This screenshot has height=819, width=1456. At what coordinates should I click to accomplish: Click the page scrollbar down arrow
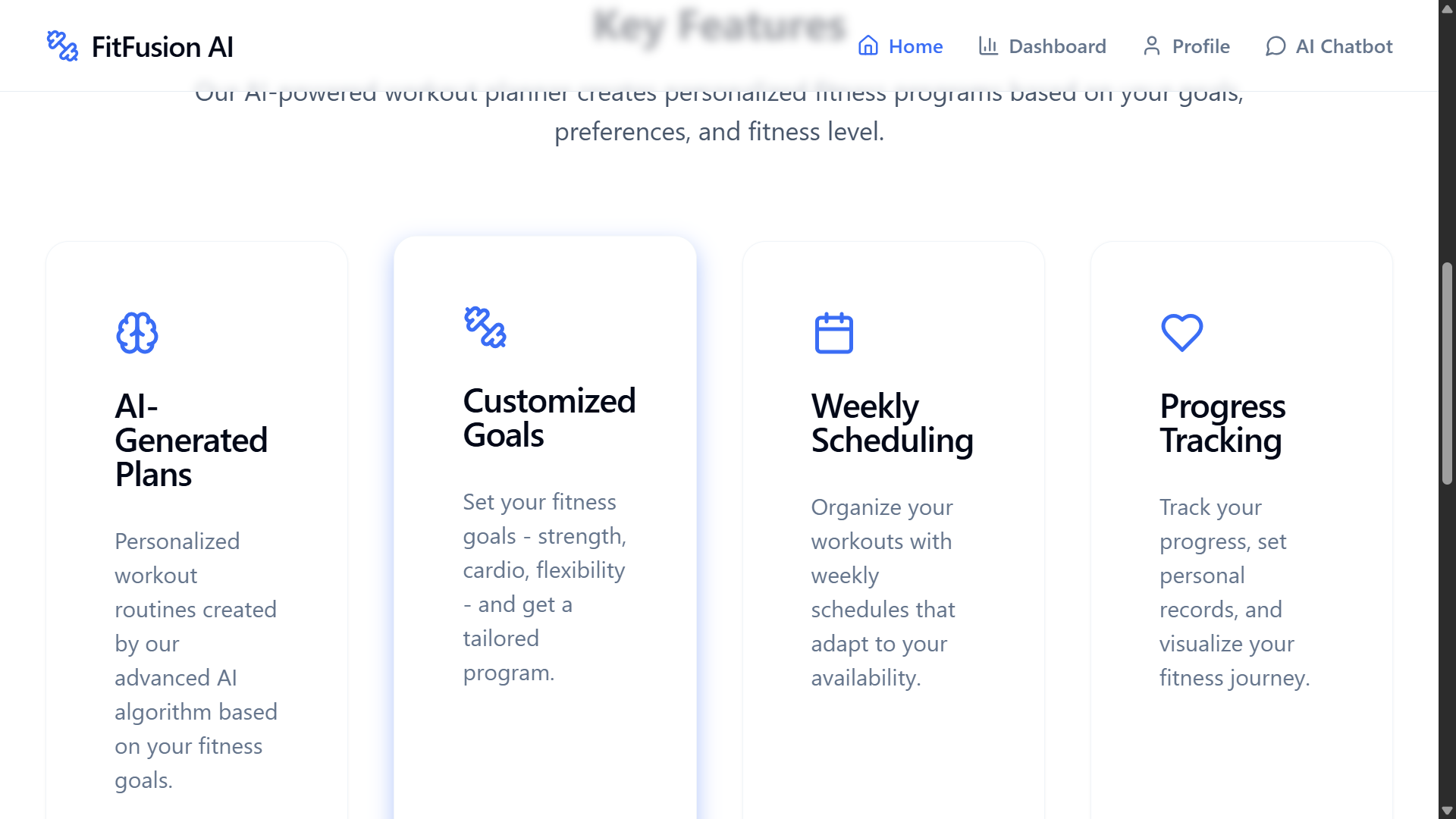coord(1447,811)
